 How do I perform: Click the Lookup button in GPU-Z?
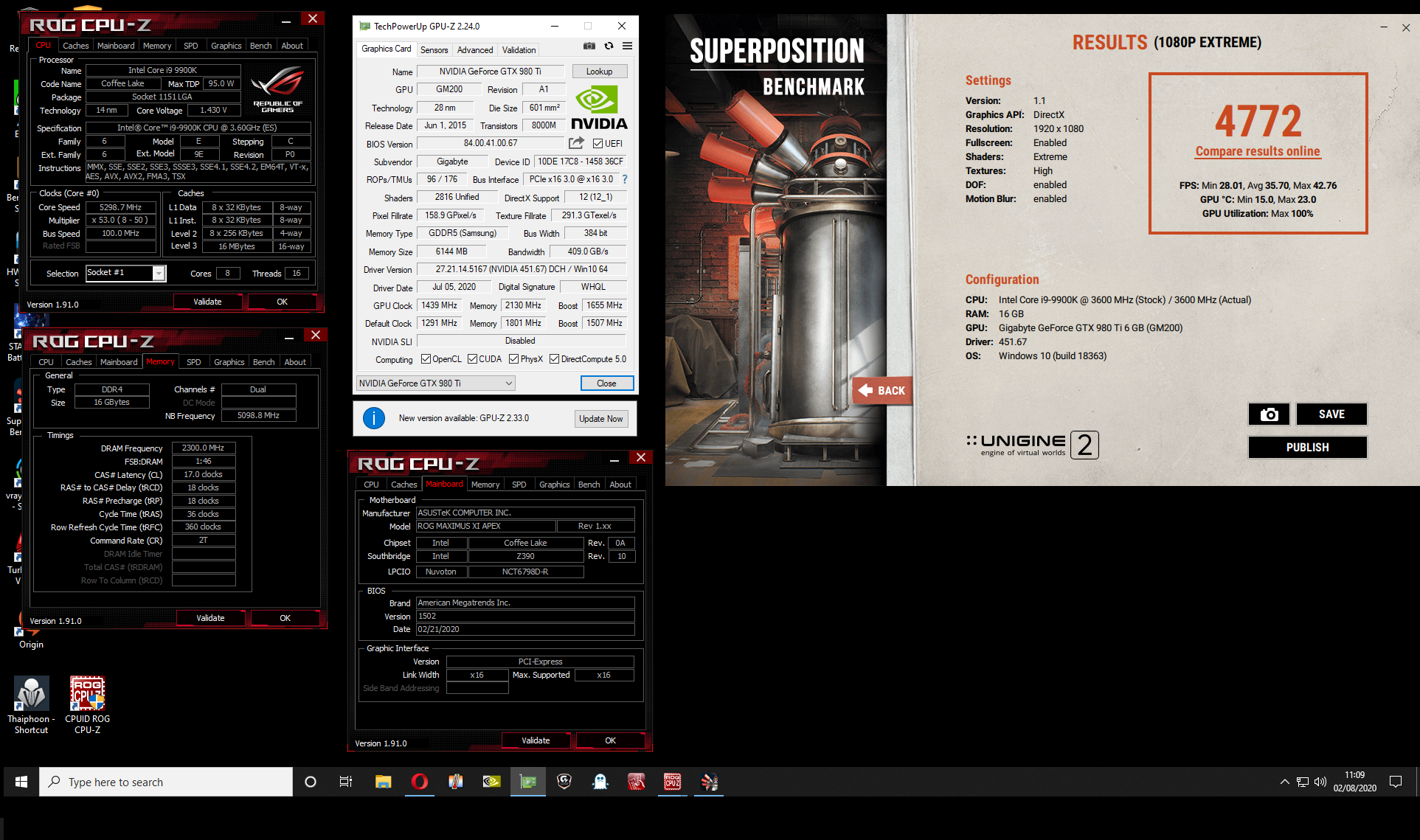tap(599, 72)
